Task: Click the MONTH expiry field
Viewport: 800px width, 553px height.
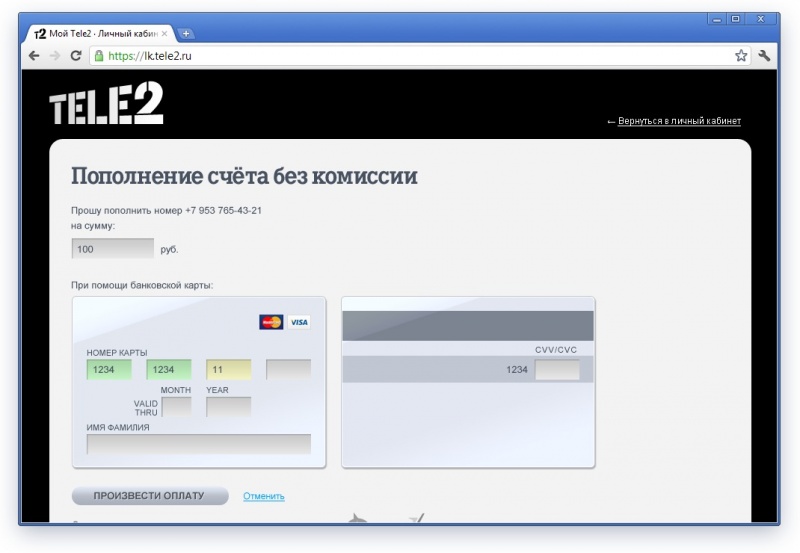Action: pos(177,407)
